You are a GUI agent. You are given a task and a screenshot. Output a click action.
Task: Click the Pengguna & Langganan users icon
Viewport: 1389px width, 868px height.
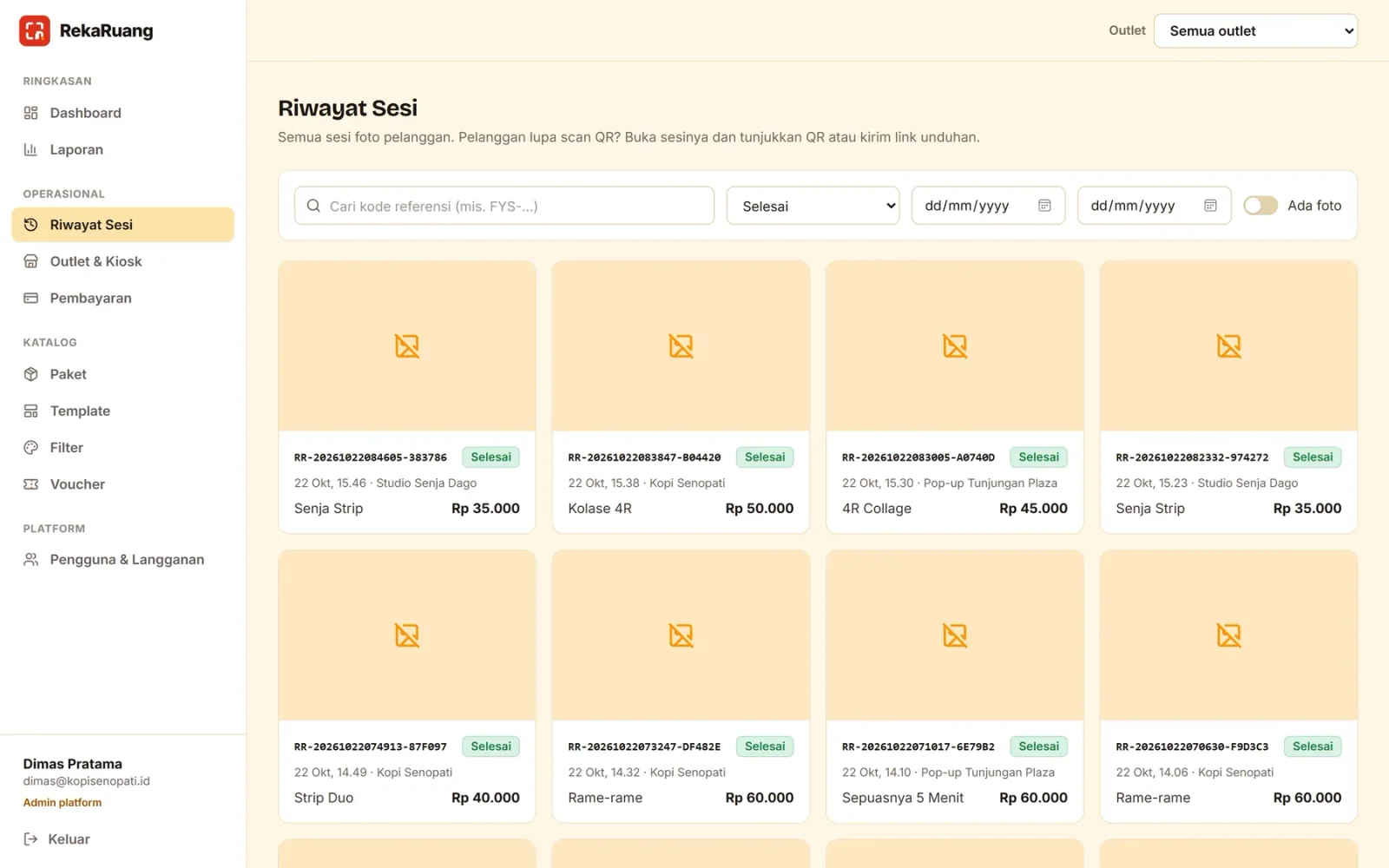30,560
